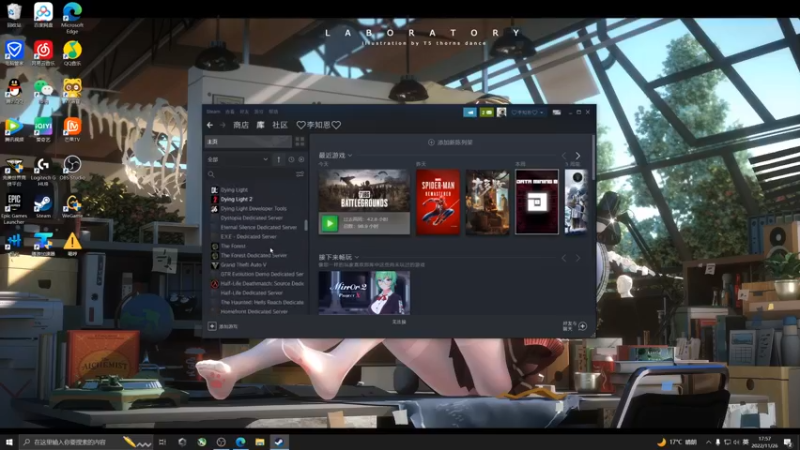Open File Explorer from the taskbar
This screenshot has height=450, width=800.
pyautogui.click(x=260, y=442)
